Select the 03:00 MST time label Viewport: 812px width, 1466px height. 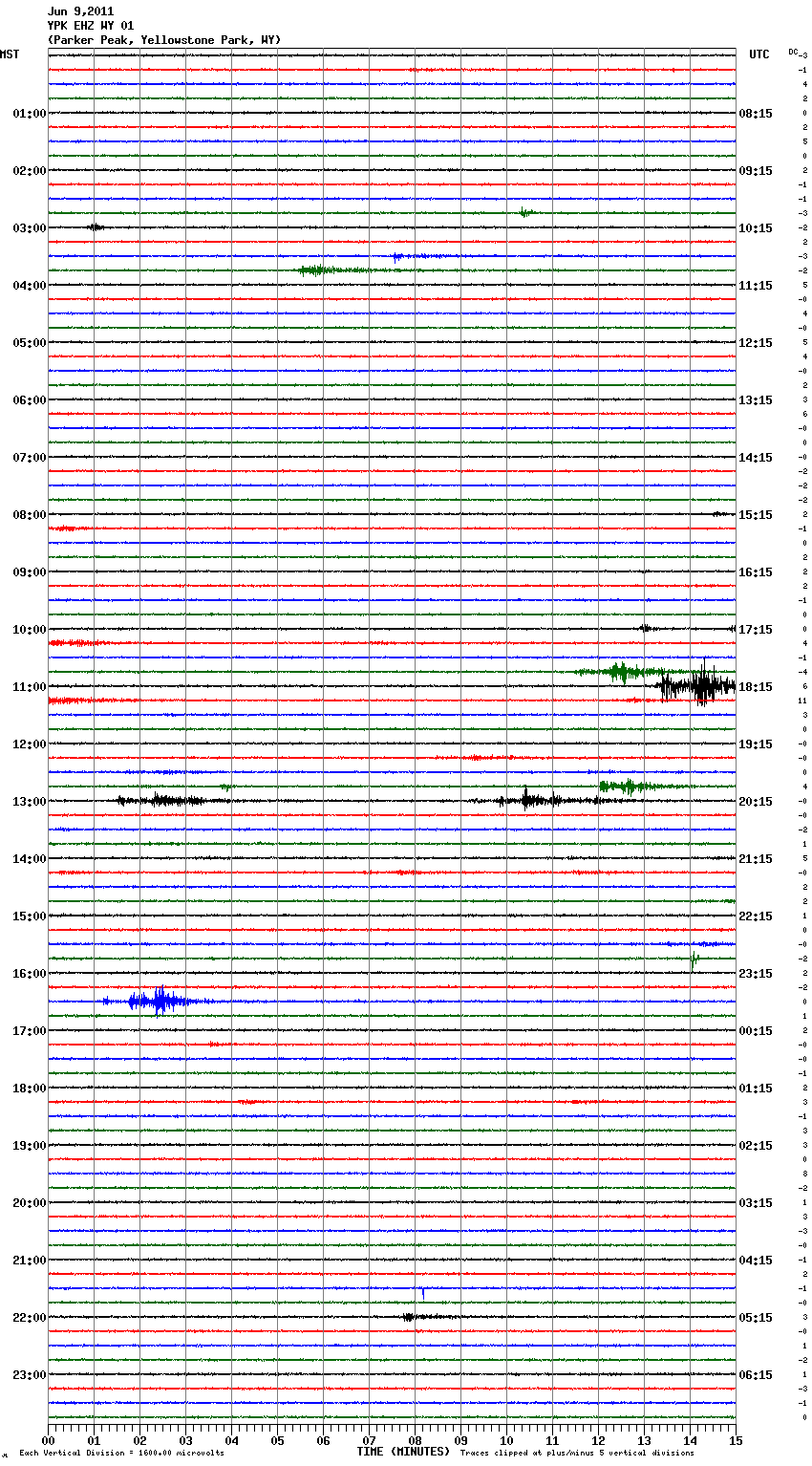coord(30,228)
